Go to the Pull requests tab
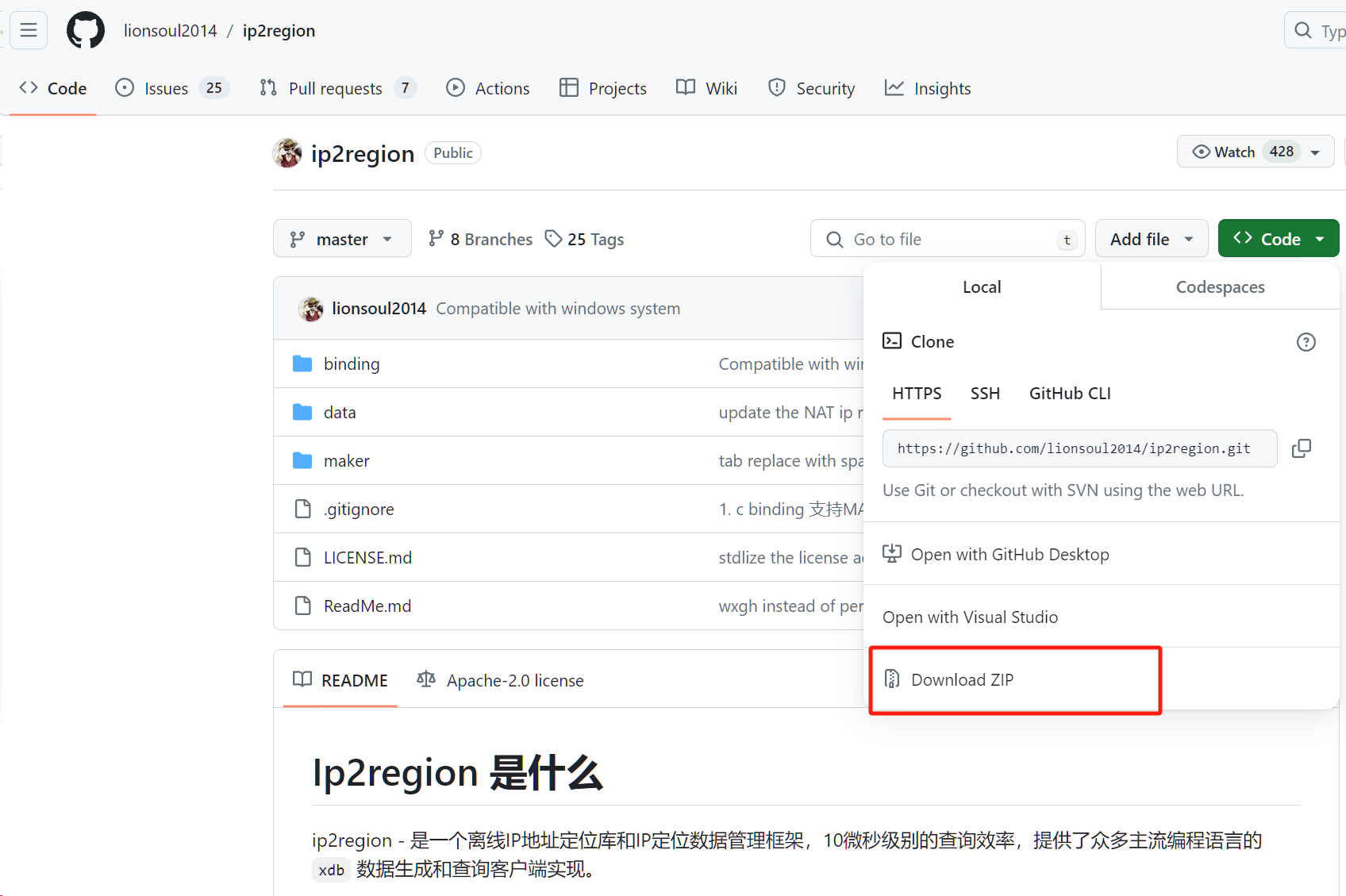The image size is (1346, 896). 337,88
